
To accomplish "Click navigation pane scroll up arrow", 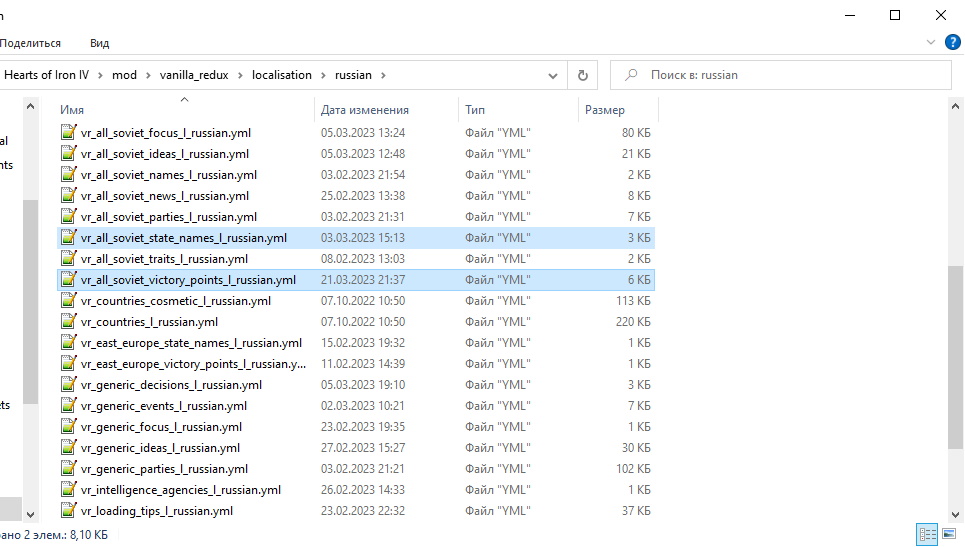I will point(30,106).
